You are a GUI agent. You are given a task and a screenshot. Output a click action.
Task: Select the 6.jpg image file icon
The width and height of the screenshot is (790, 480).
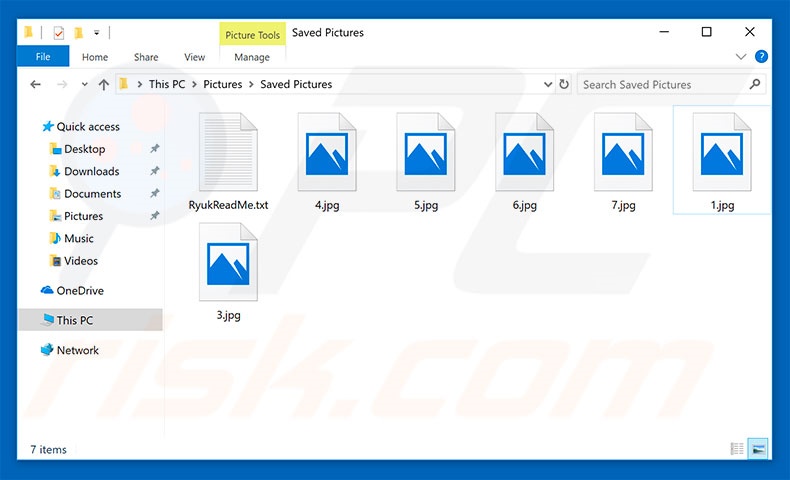[524, 152]
